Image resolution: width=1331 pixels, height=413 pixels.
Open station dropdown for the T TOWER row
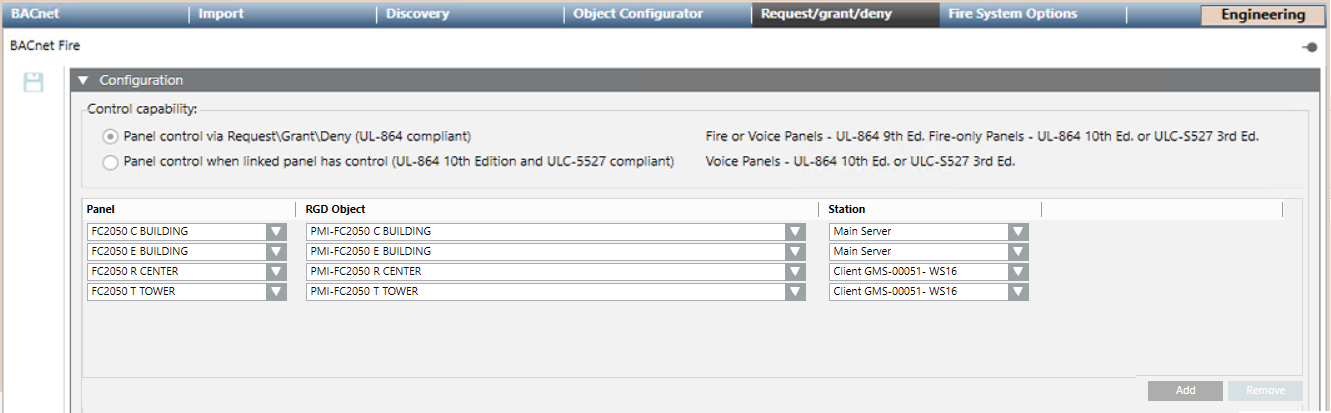point(1018,292)
